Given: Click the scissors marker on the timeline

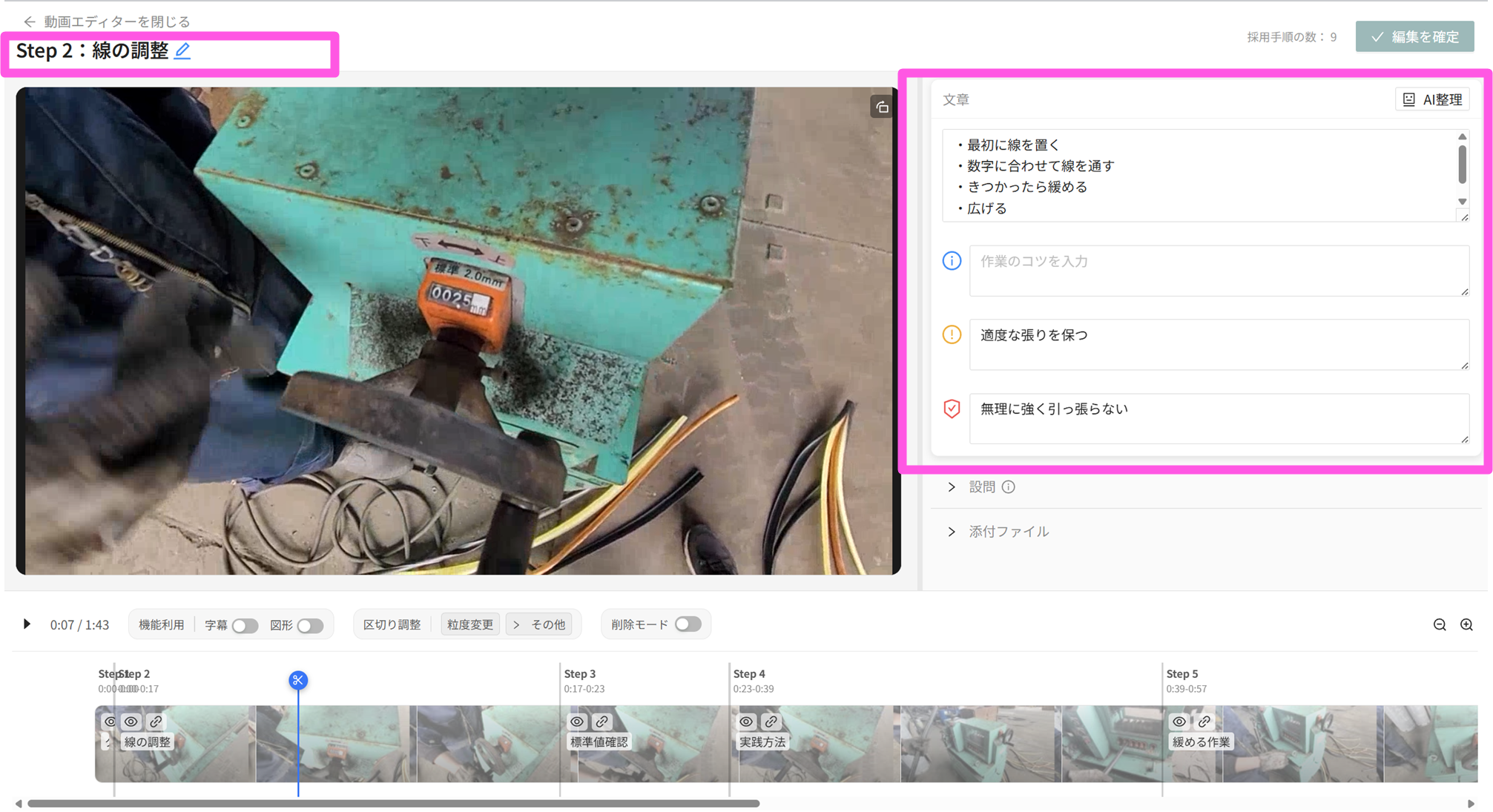Looking at the screenshot, I should [x=298, y=680].
